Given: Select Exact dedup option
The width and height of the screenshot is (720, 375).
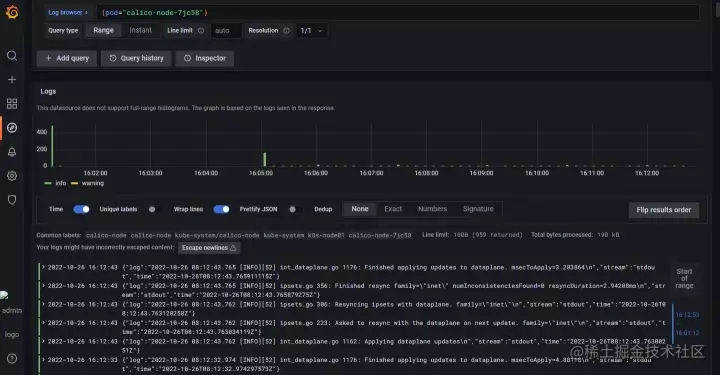Looking at the screenshot, I should click(x=393, y=209).
